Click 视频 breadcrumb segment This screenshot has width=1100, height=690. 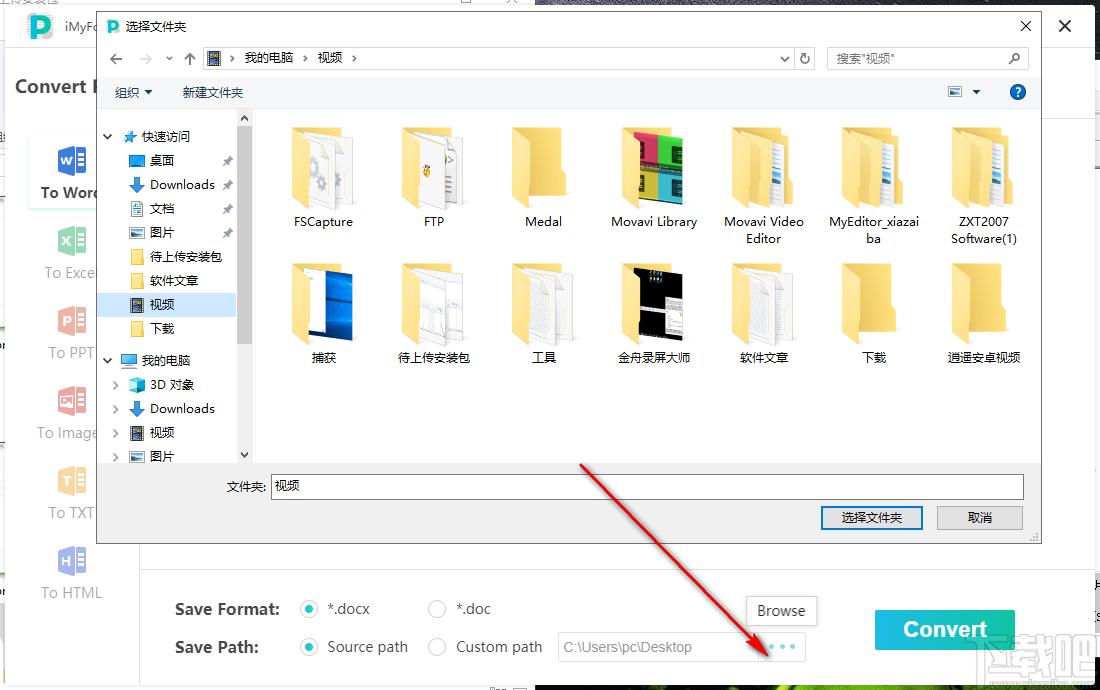[x=330, y=58]
